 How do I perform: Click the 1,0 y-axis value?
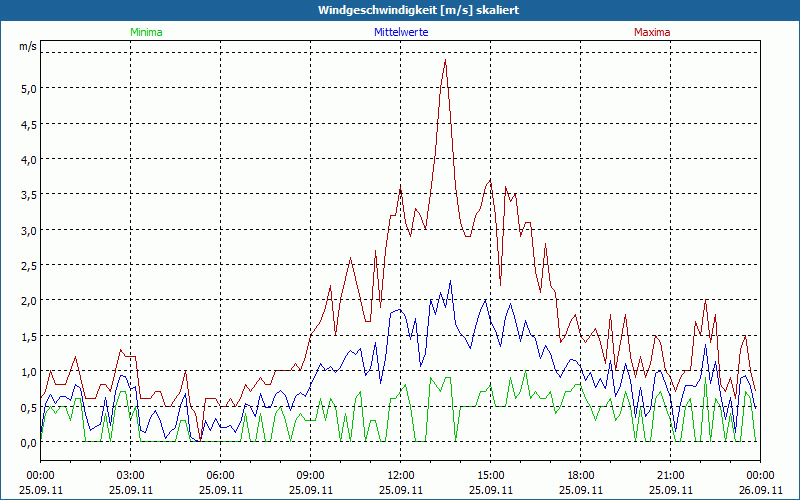28,372
